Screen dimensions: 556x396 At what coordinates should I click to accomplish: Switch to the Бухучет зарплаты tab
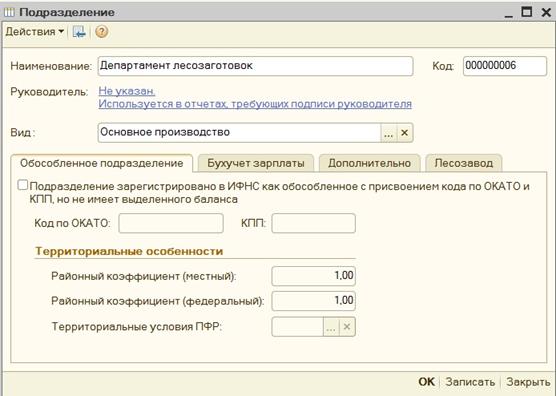[256, 163]
